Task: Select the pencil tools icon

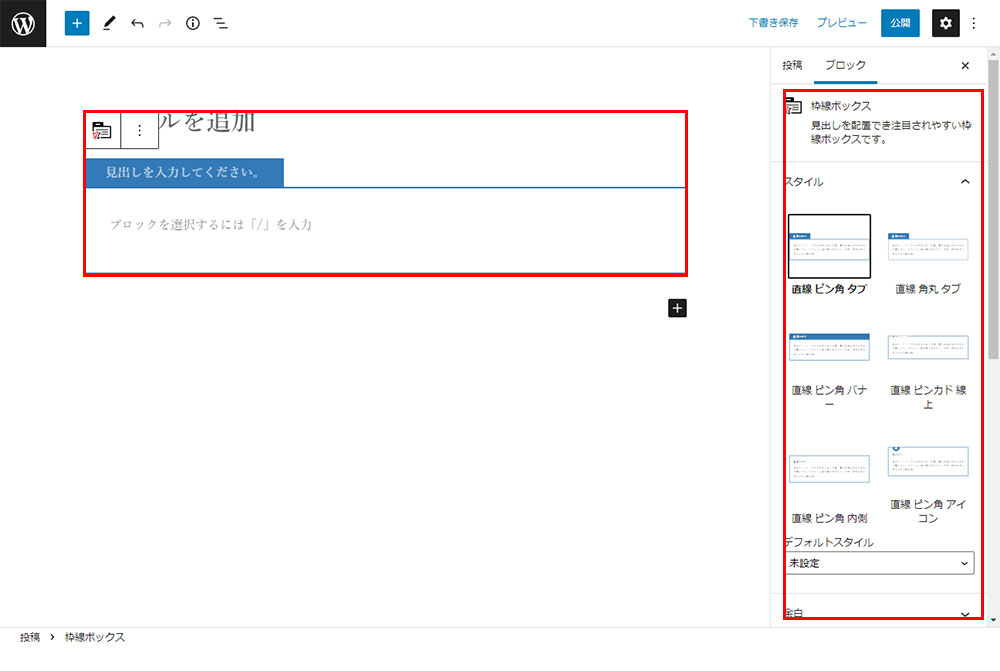Action: 109,23
